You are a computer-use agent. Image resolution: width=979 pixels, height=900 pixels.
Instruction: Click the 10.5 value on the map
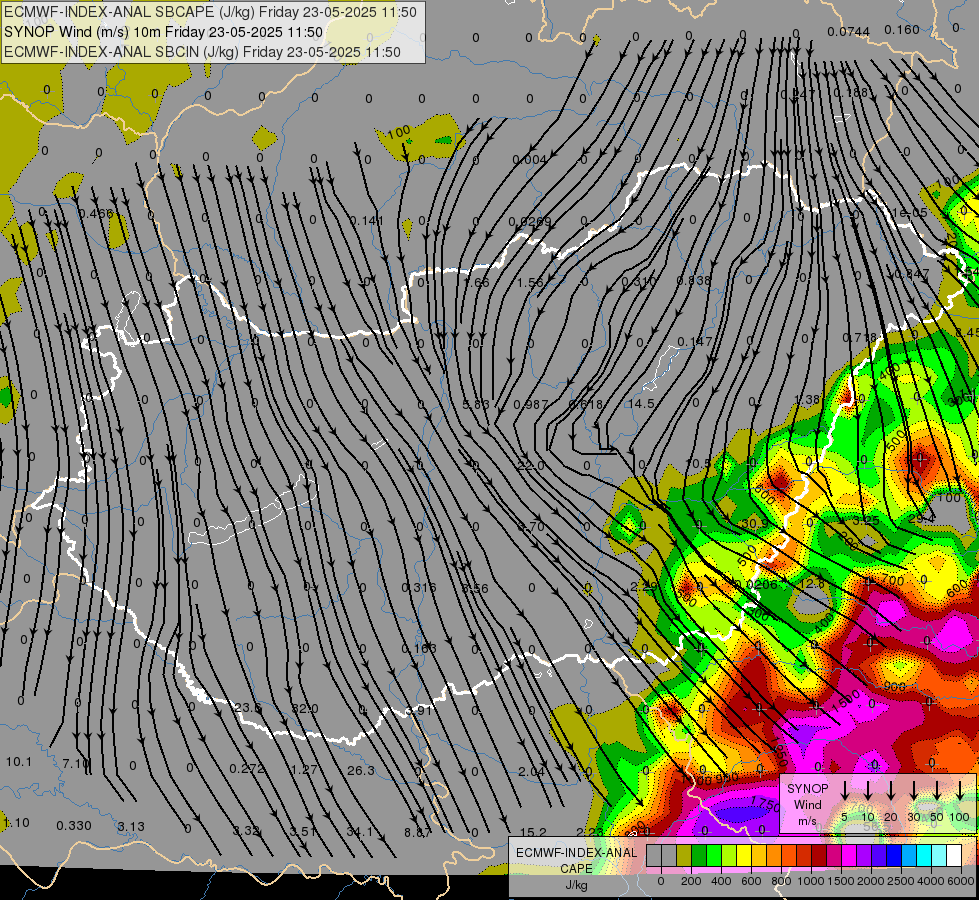click(x=698, y=463)
